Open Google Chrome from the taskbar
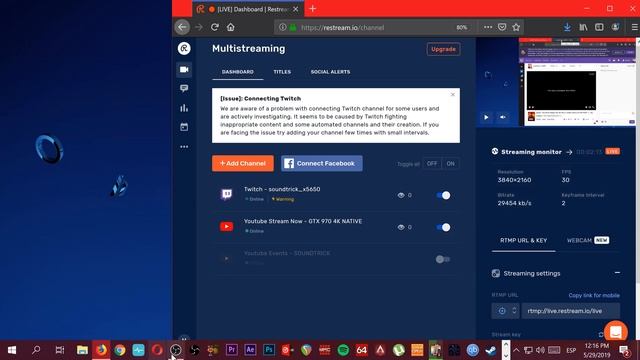640x360 pixels. (x=120, y=350)
